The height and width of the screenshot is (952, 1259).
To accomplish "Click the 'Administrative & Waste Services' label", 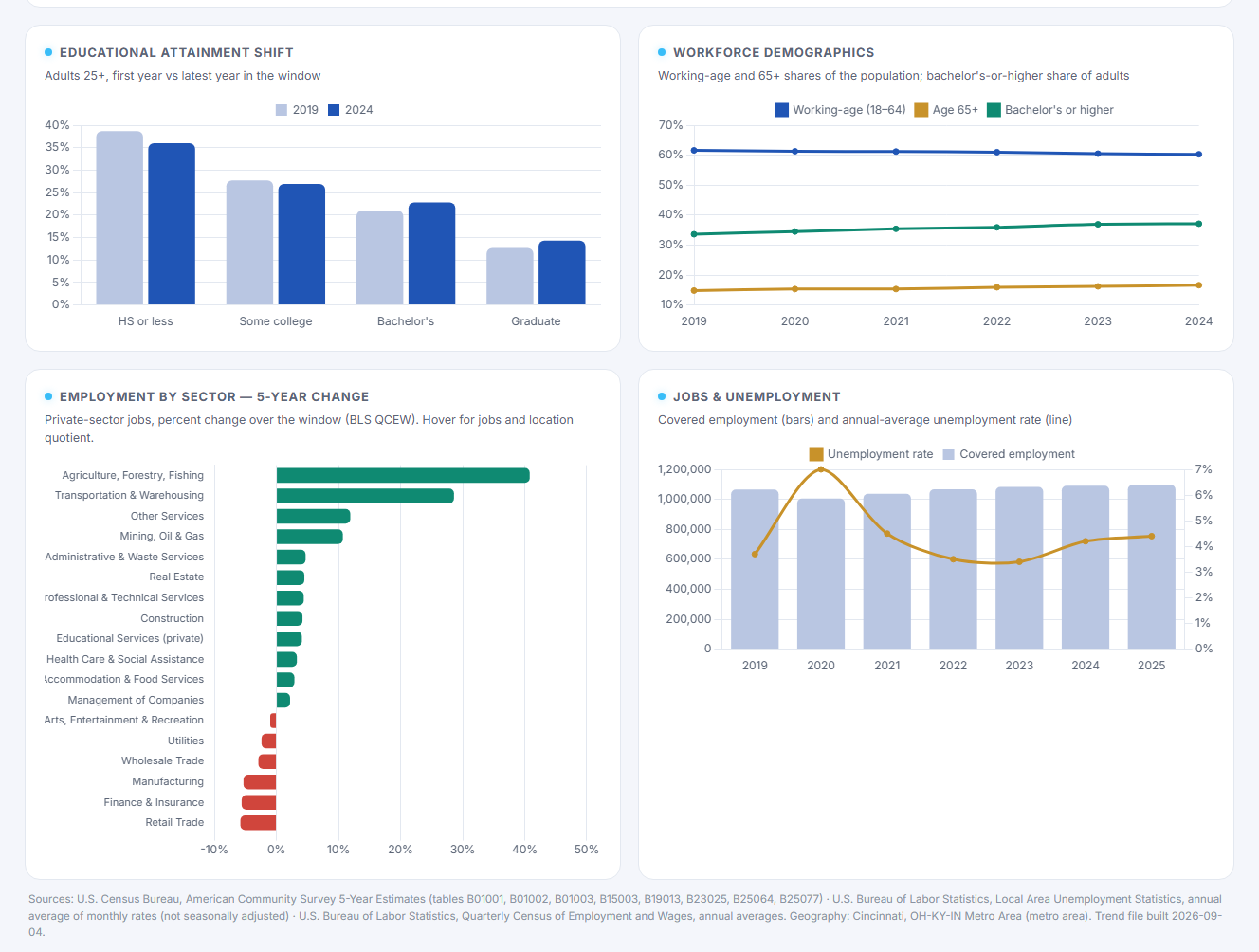I will [x=124, y=557].
